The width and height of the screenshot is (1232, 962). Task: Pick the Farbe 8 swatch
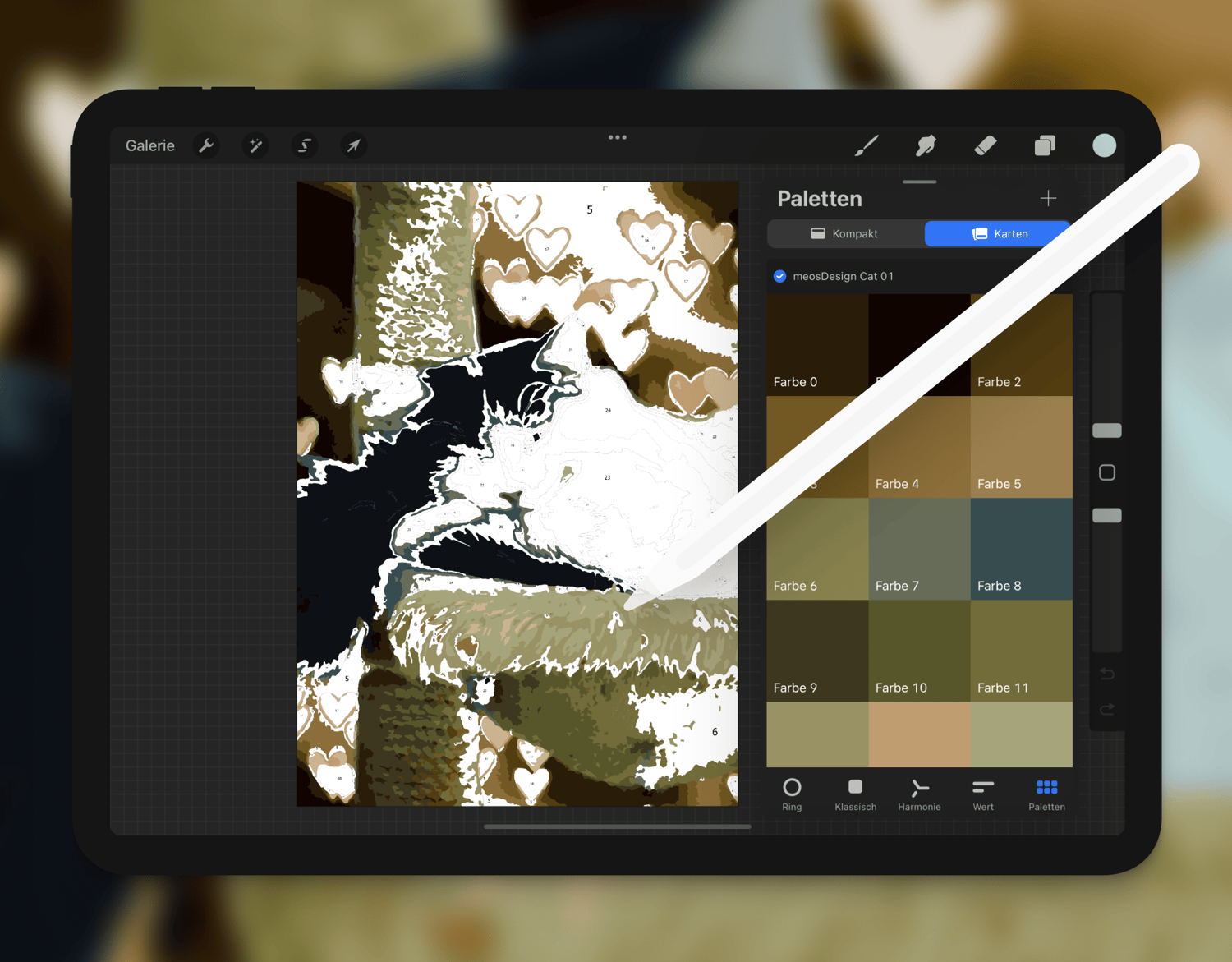(x=1022, y=549)
